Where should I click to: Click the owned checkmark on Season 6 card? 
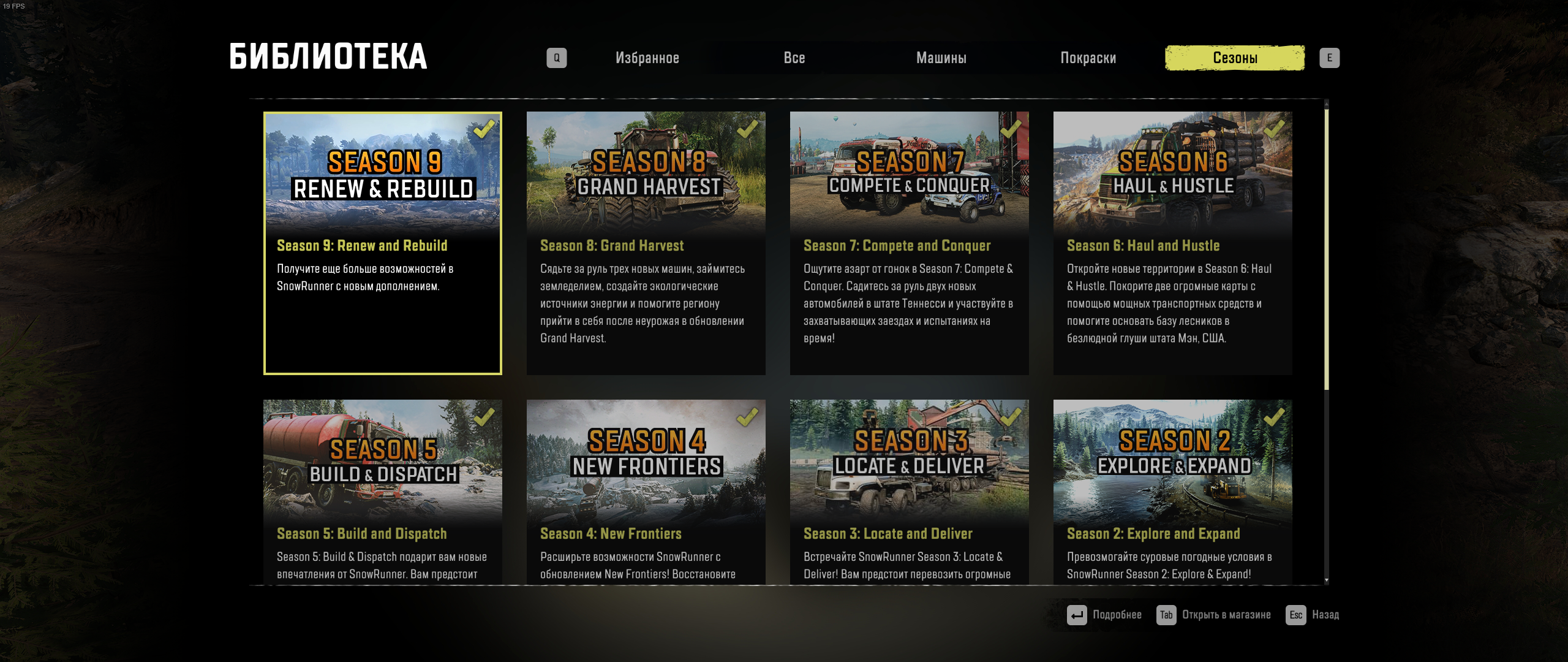click(x=1274, y=129)
